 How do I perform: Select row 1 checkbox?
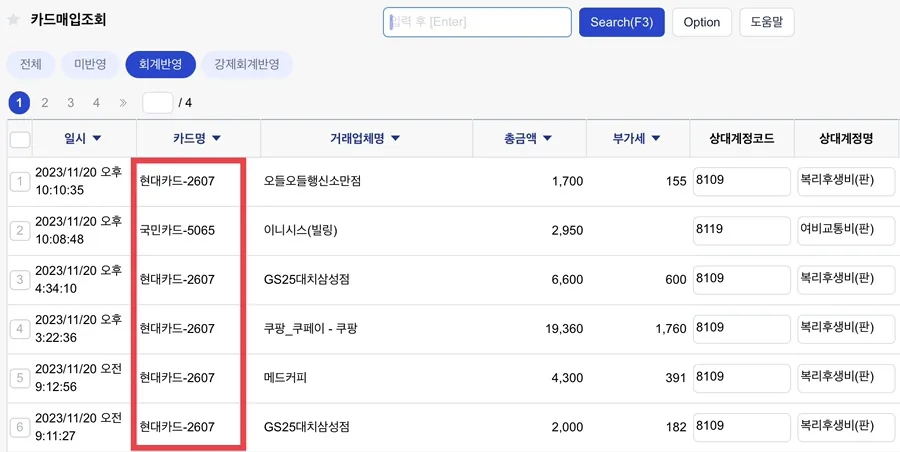click(x=20, y=182)
